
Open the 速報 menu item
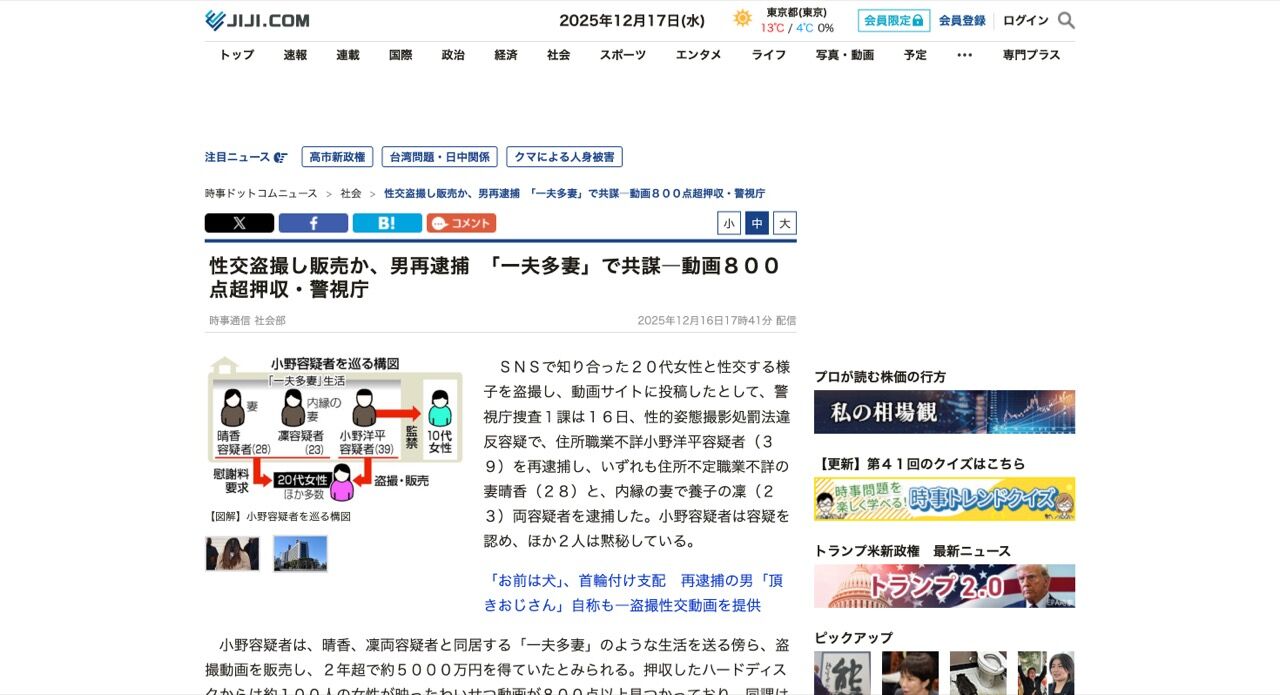[295, 55]
